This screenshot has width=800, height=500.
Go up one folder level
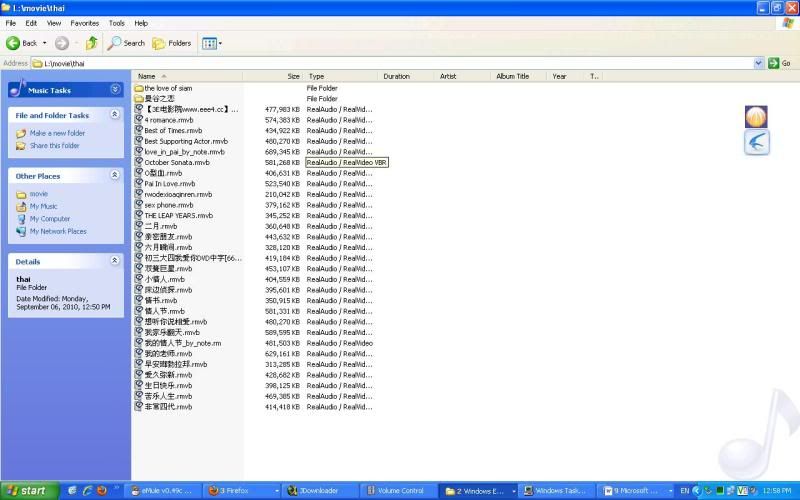point(92,43)
